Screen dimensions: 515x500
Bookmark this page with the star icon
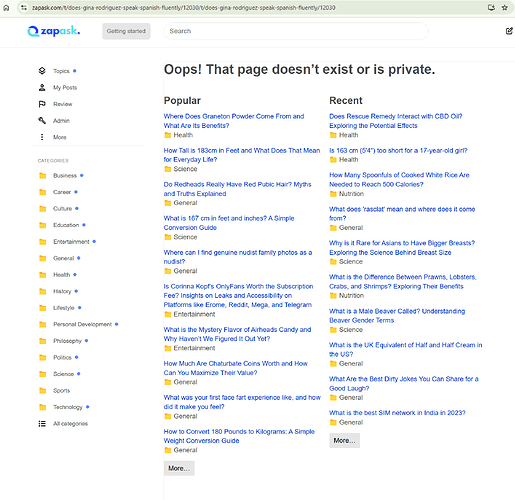click(x=505, y=8)
